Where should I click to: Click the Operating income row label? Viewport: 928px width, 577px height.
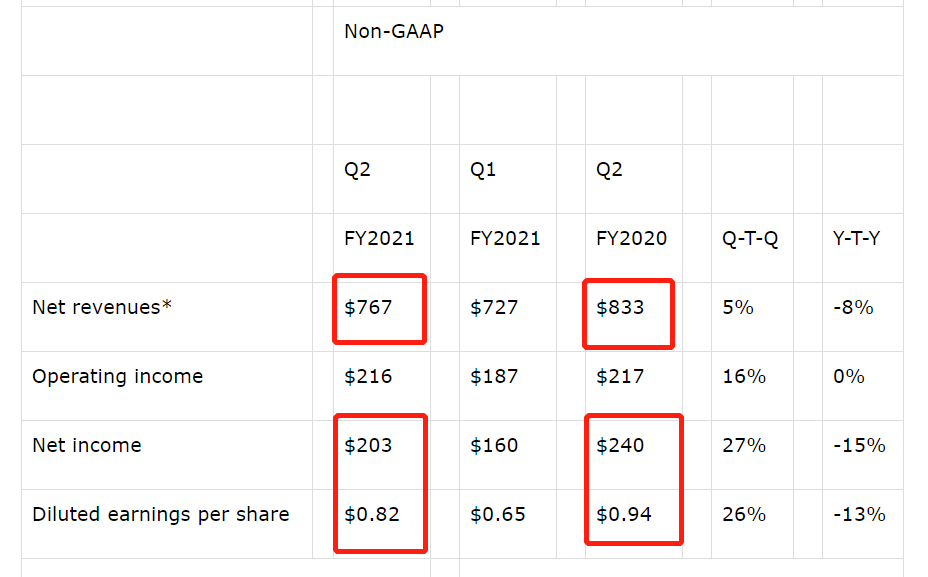tap(117, 376)
